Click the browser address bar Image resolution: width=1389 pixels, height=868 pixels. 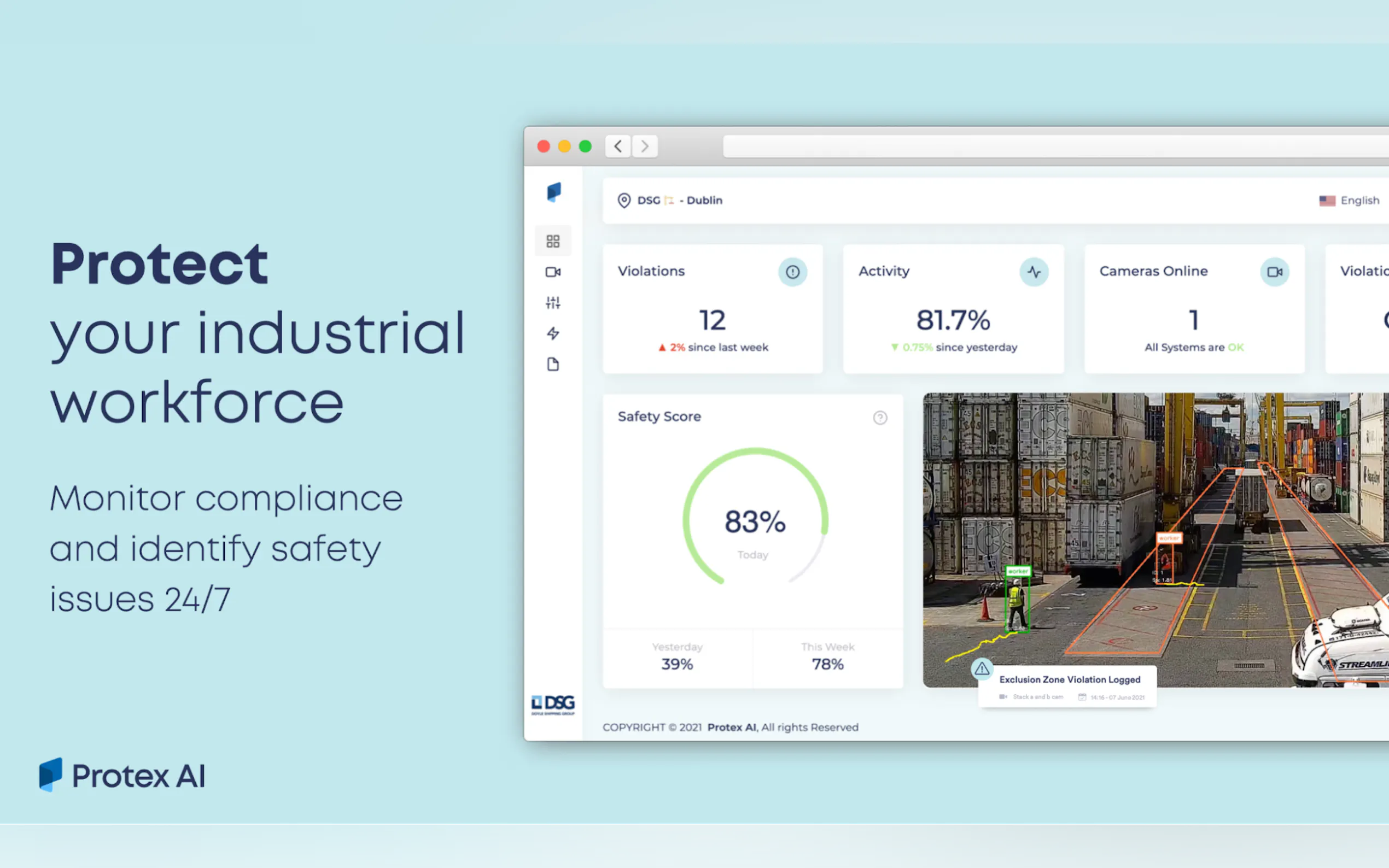coord(1034,146)
